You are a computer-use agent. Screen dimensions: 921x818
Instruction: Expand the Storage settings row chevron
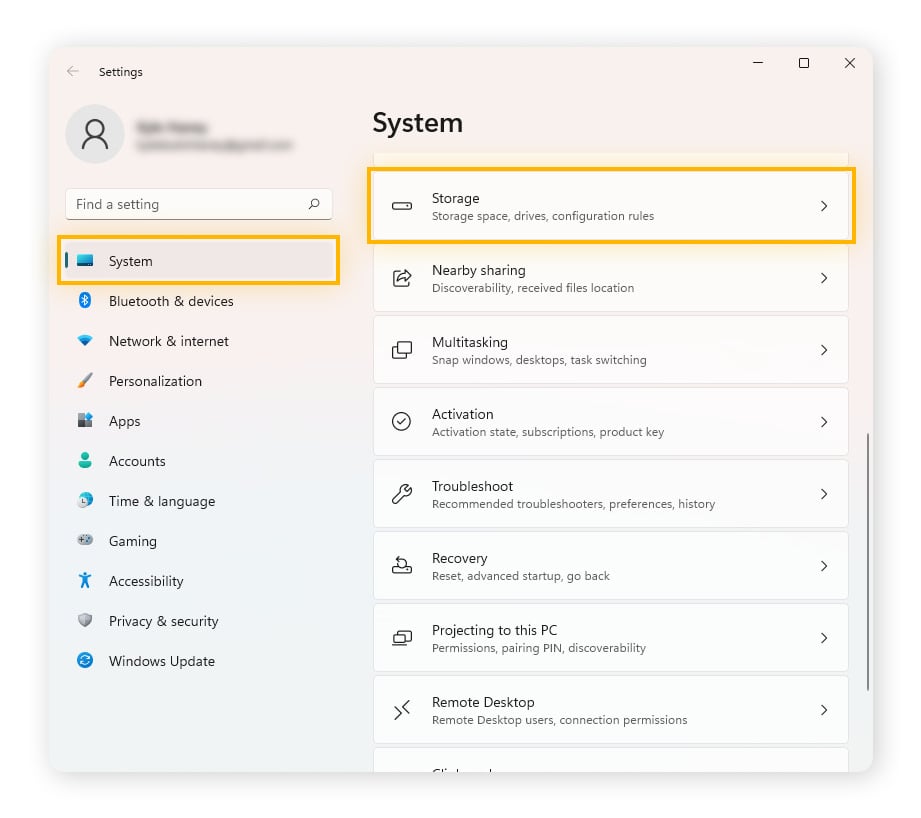[824, 205]
